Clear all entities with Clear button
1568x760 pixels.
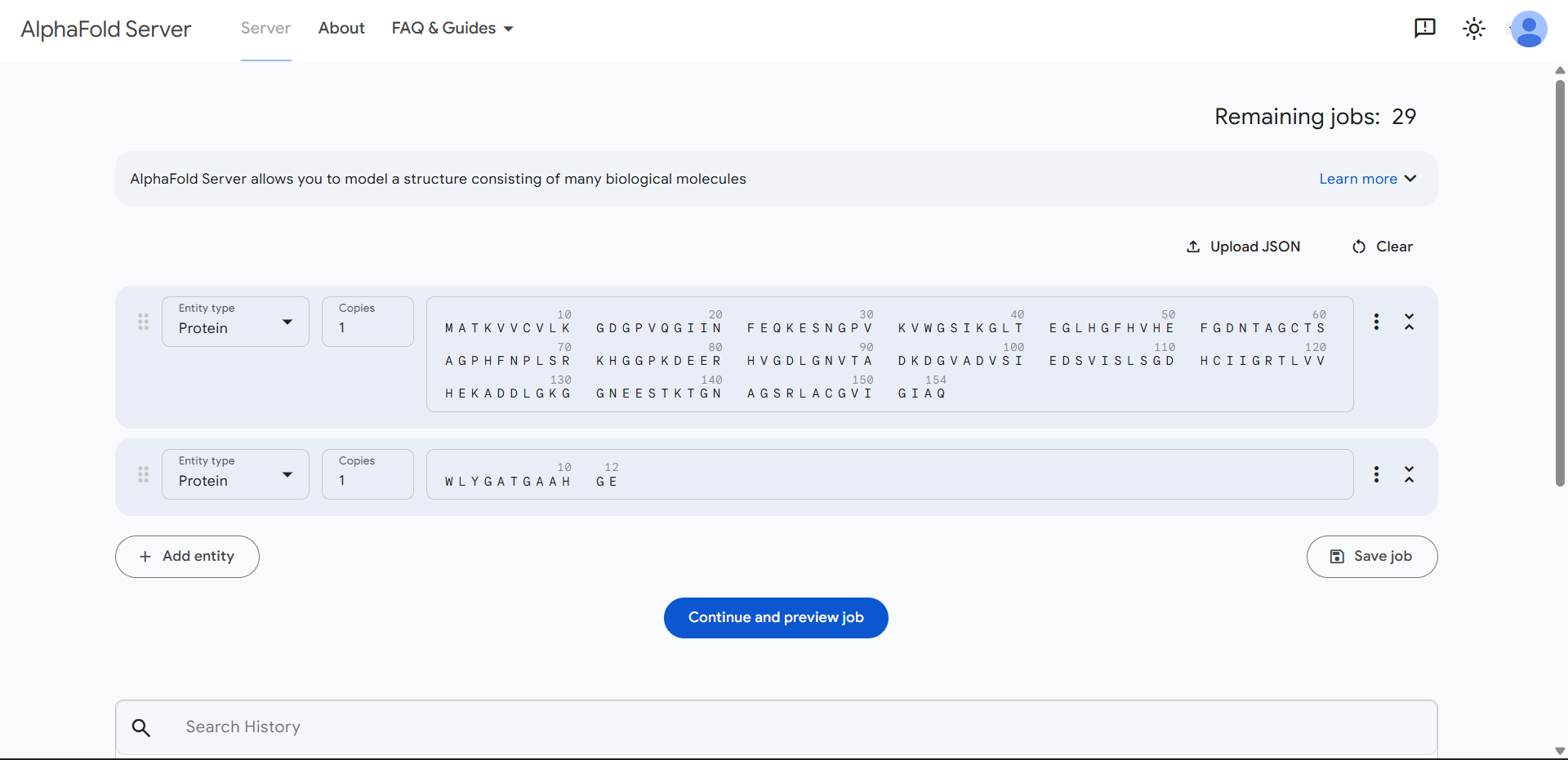pyautogui.click(x=1383, y=247)
